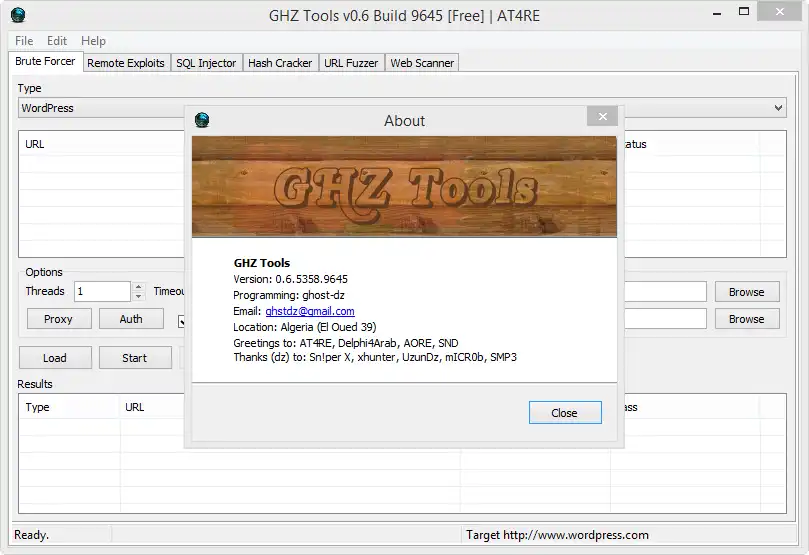Image resolution: width=809 pixels, height=555 pixels.
Task: Click the Threads number input field
Action: [102, 291]
